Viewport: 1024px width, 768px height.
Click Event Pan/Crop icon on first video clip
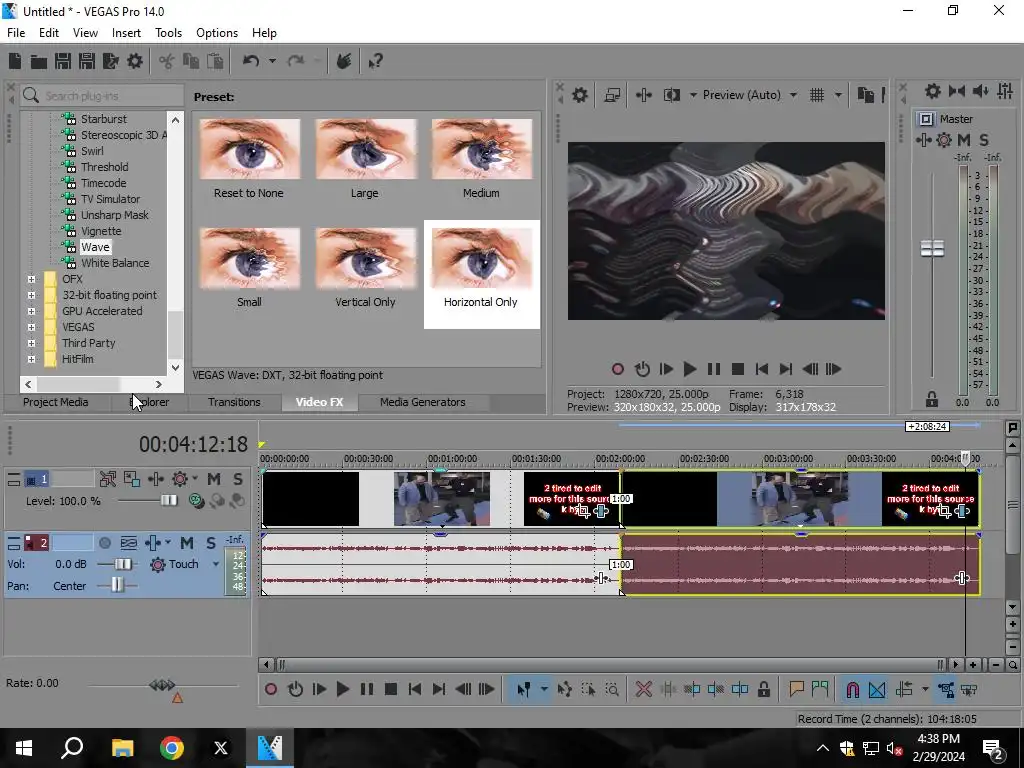tap(584, 511)
